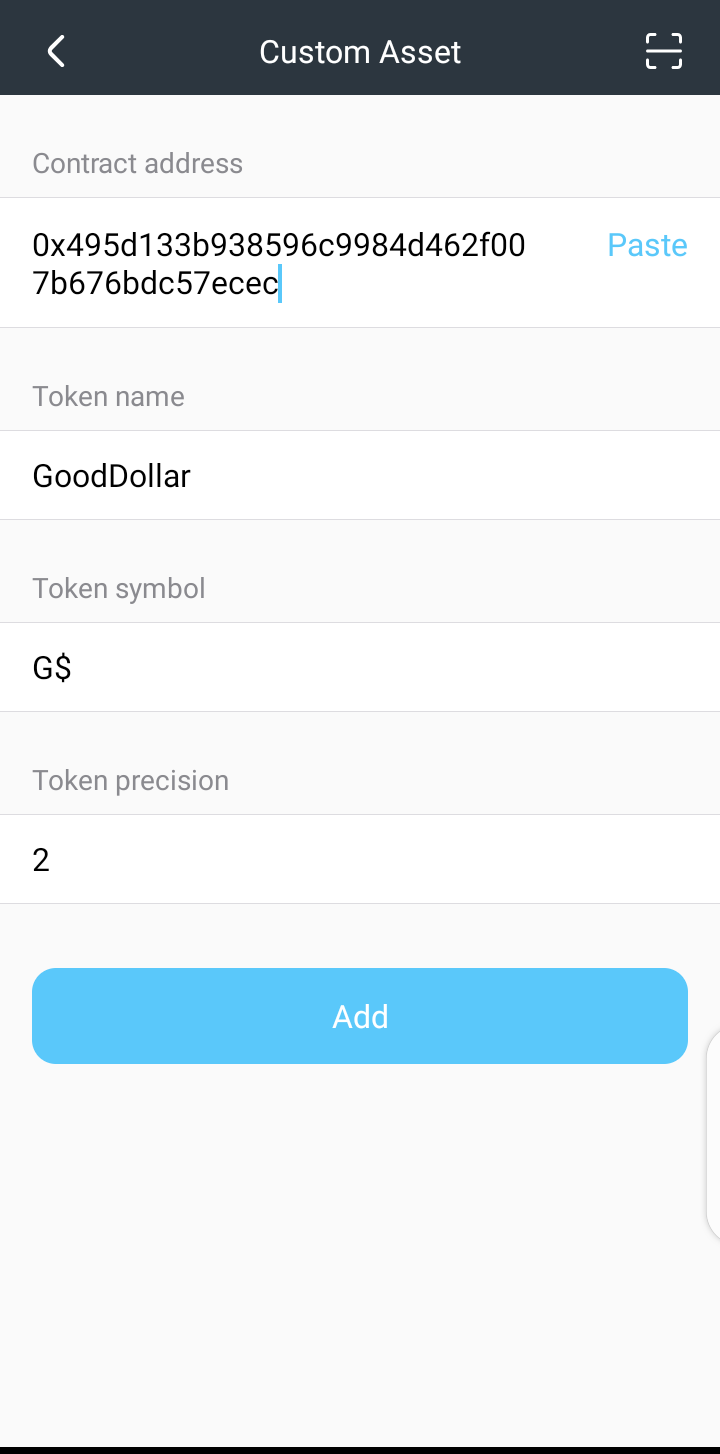The height and width of the screenshot is (1454, 720).
Task: Click the Token symbol label
Action: click(x=119, y=589)
